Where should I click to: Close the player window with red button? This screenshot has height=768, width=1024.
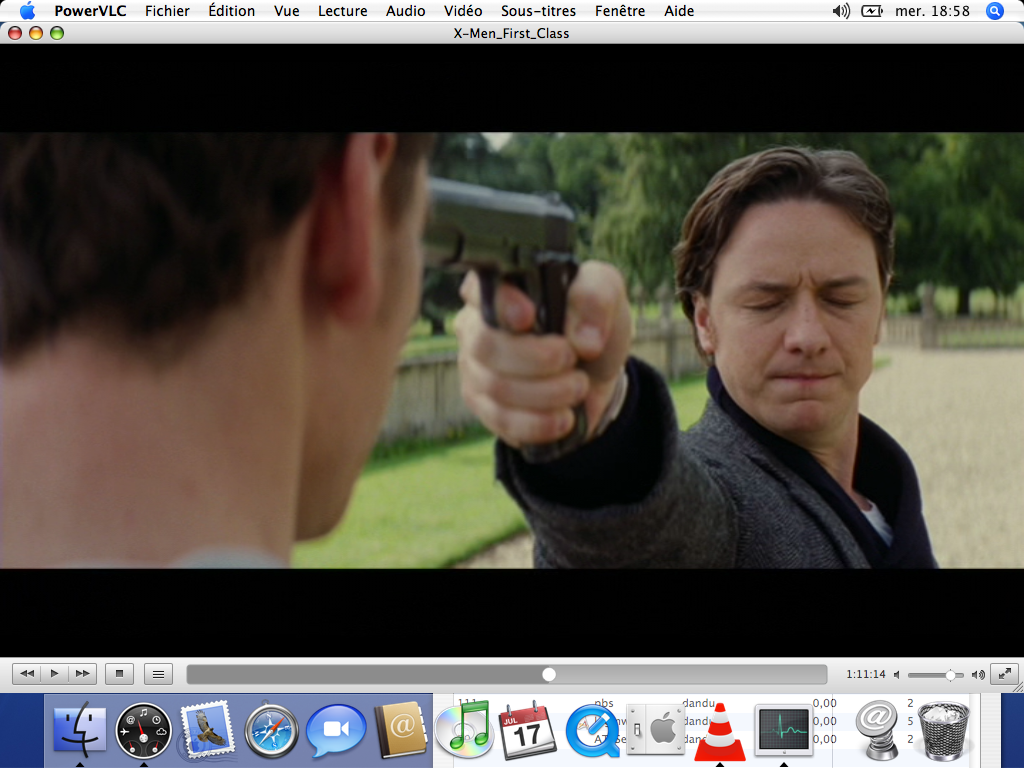[x=15, y=33]
